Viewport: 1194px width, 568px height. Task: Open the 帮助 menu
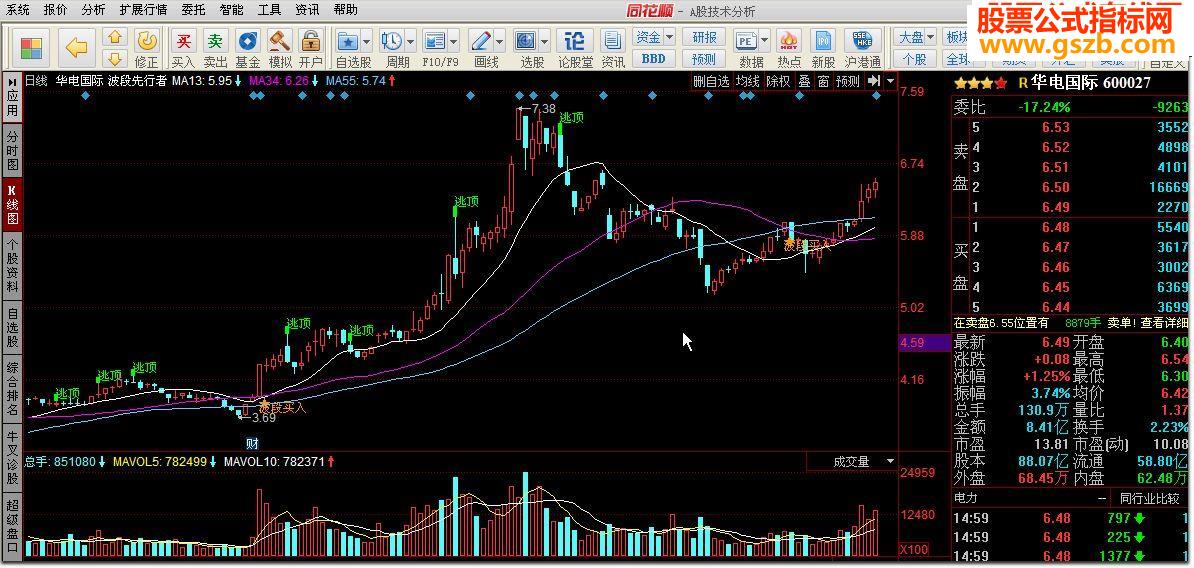(x=346, y=10)
